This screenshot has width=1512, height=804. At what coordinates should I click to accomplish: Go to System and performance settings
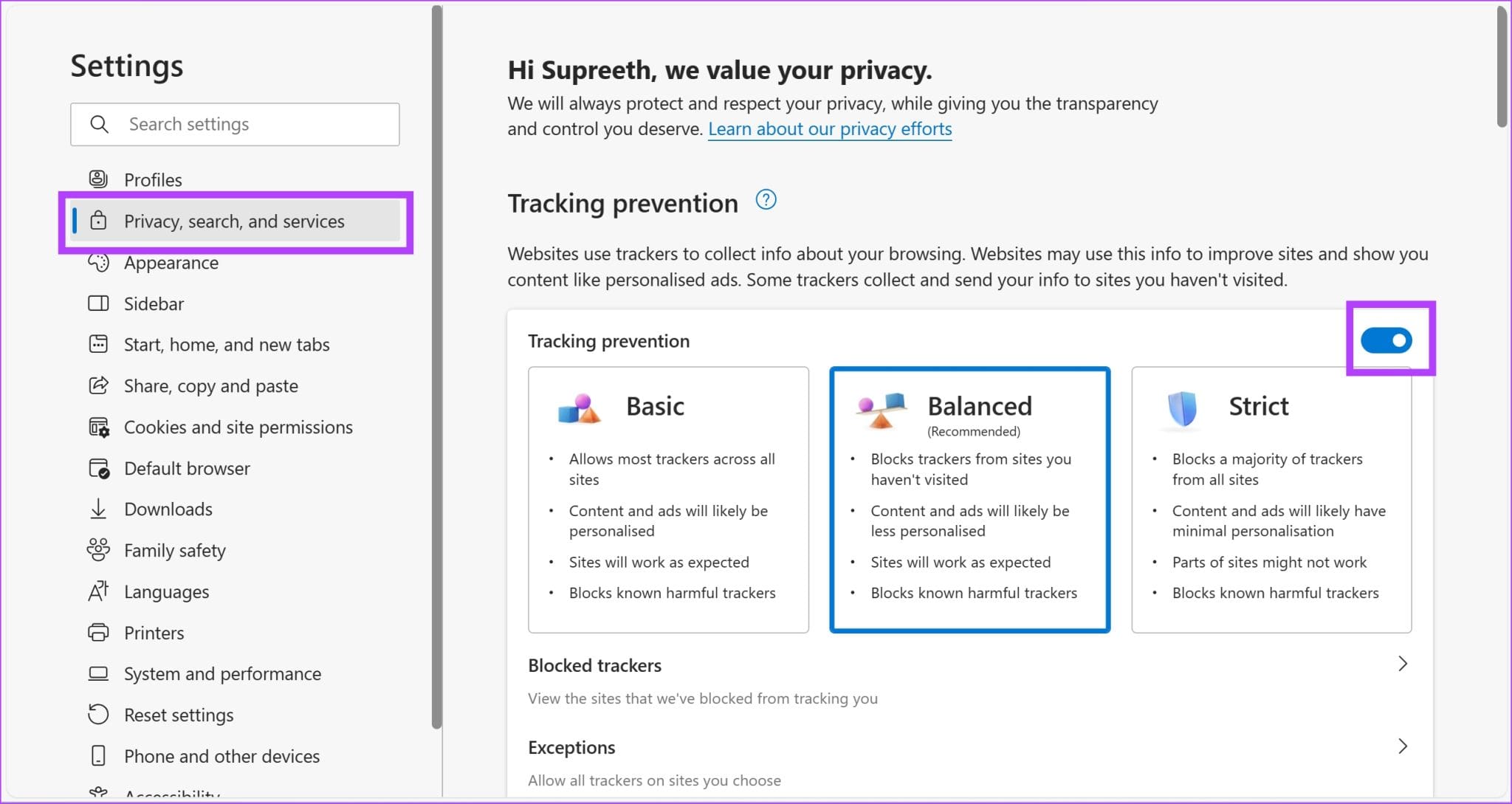point(221,673)
